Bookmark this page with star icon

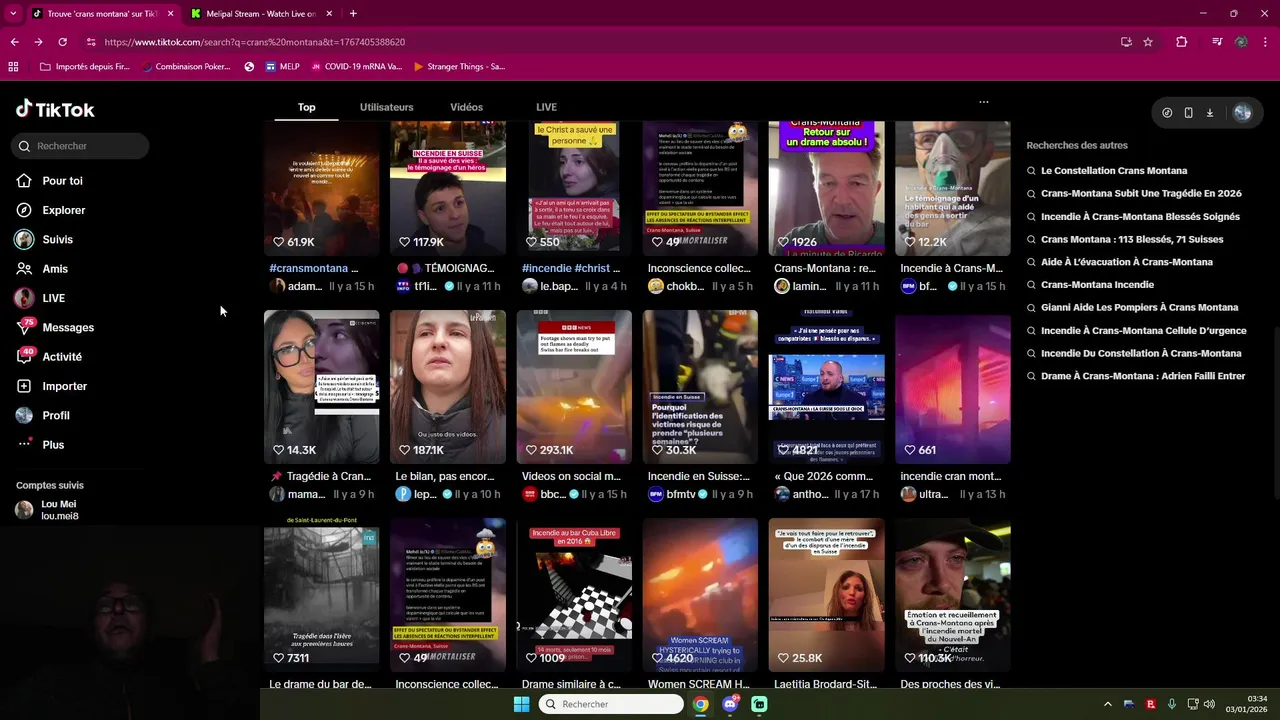coord(1148,42)
